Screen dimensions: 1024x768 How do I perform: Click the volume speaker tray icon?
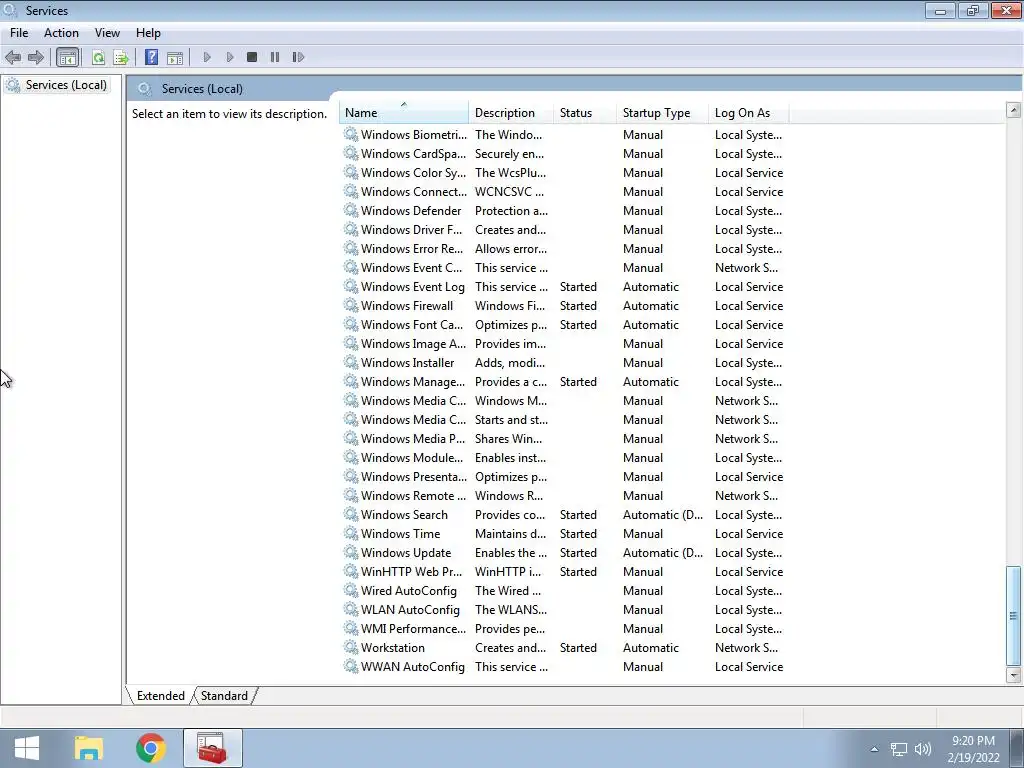pyautogui.click(x=923, y=749)
